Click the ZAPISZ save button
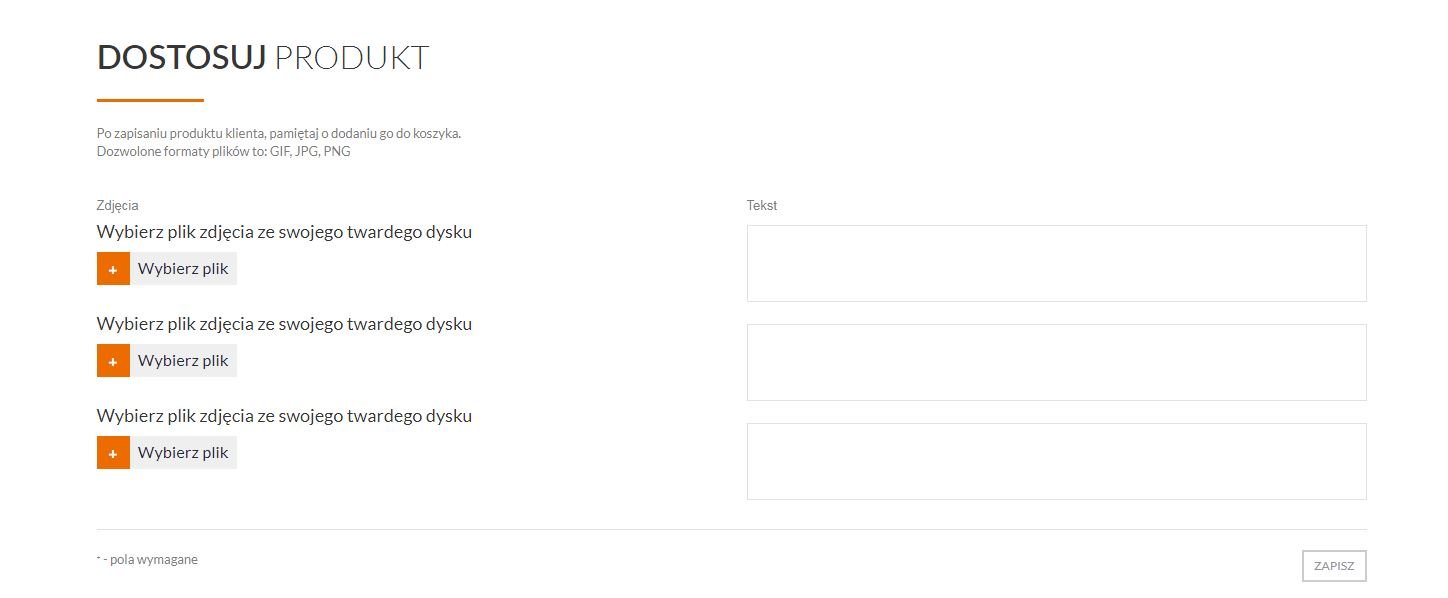Image resolution: width=1448 pixels, height=598 pixels. click(x=1334, y=566)
